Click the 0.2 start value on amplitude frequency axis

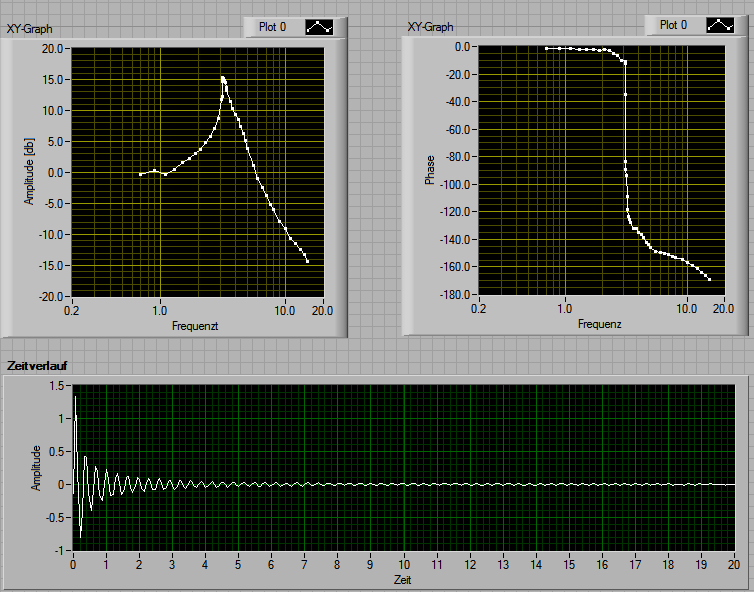pos(72,311)
